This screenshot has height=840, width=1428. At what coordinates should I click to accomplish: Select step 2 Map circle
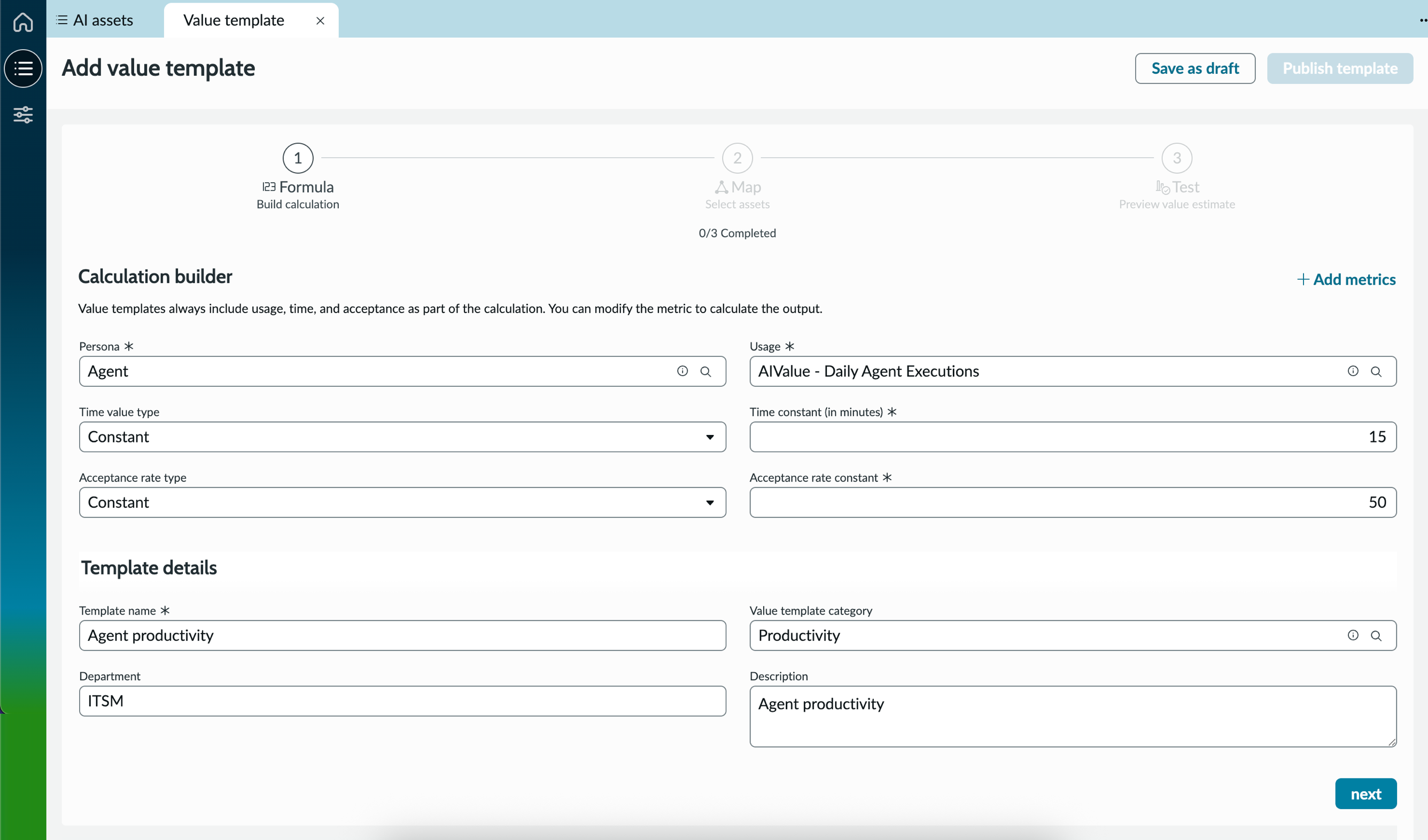737,158
